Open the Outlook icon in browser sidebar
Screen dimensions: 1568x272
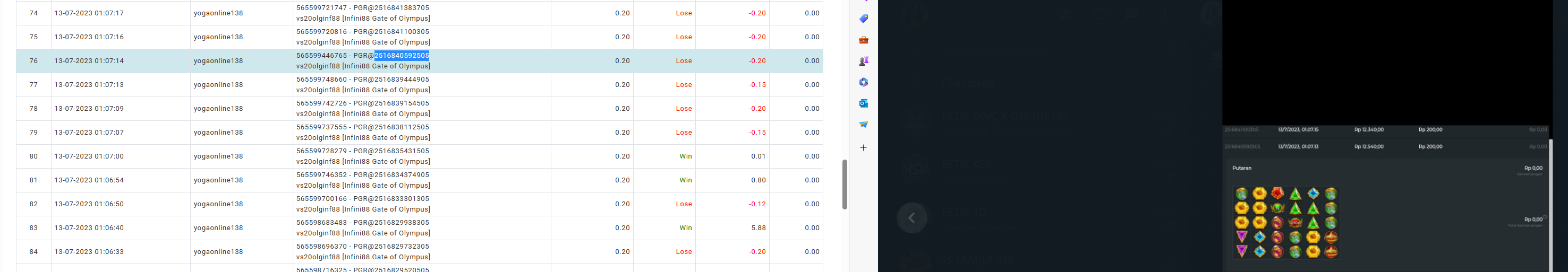point(863,103)
